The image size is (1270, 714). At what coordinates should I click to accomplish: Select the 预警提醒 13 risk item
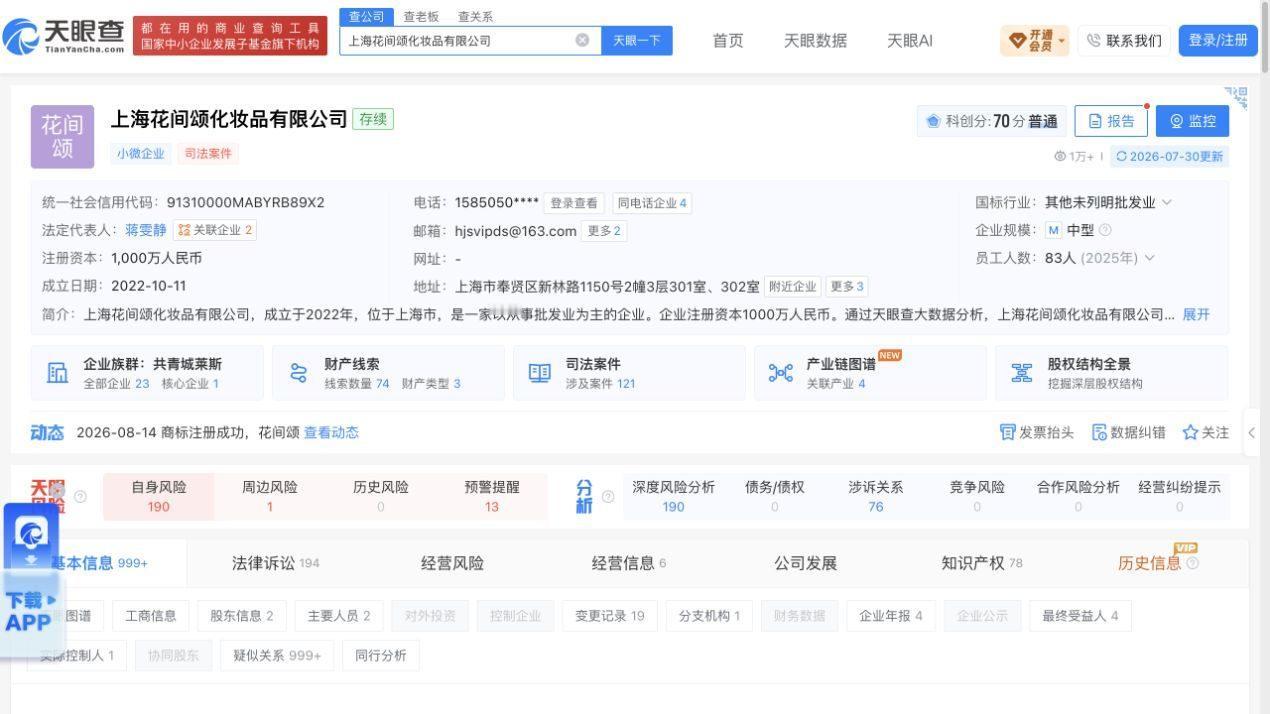click(492, 497)
